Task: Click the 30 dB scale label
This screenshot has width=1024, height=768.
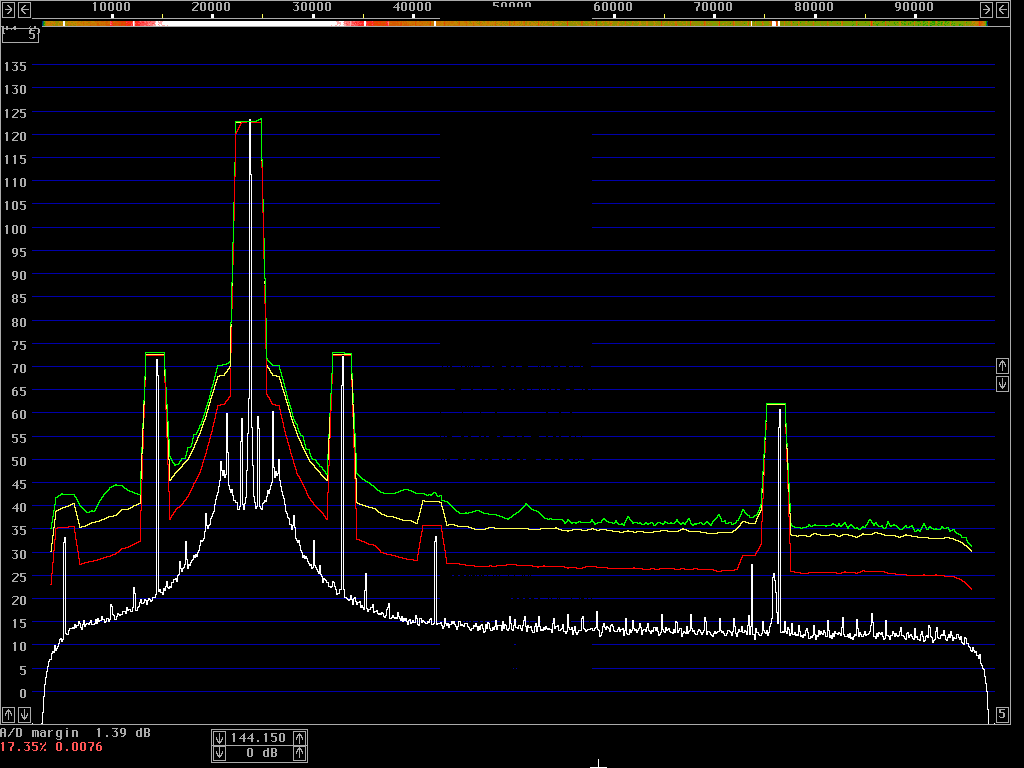Action: [x=19, y=554]
